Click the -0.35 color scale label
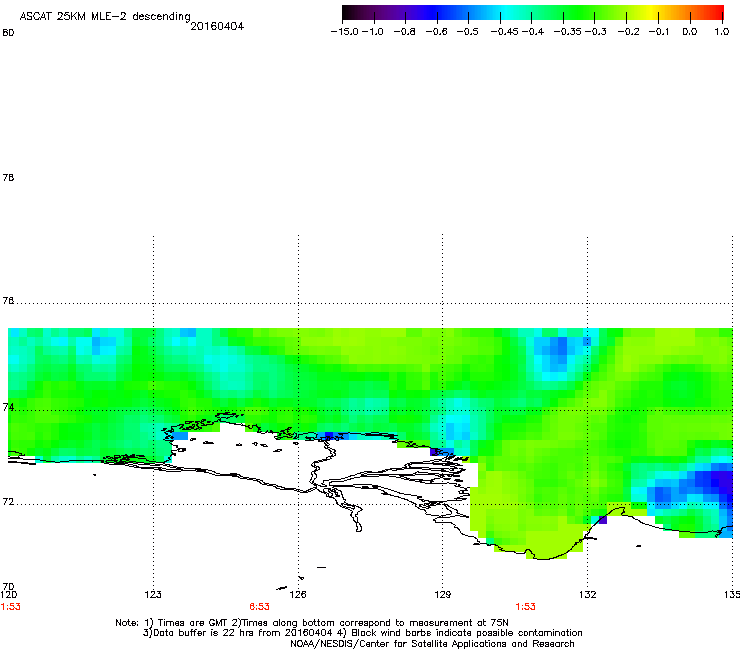 (x=568, y=32)
